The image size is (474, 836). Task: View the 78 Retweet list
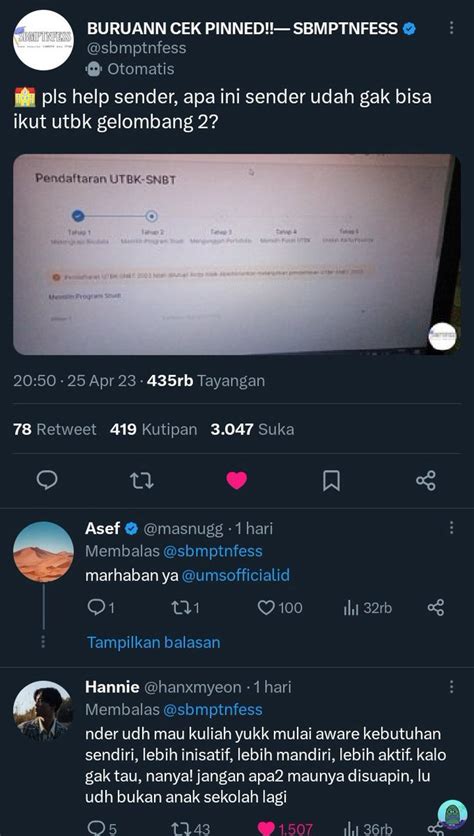[55, 429]
